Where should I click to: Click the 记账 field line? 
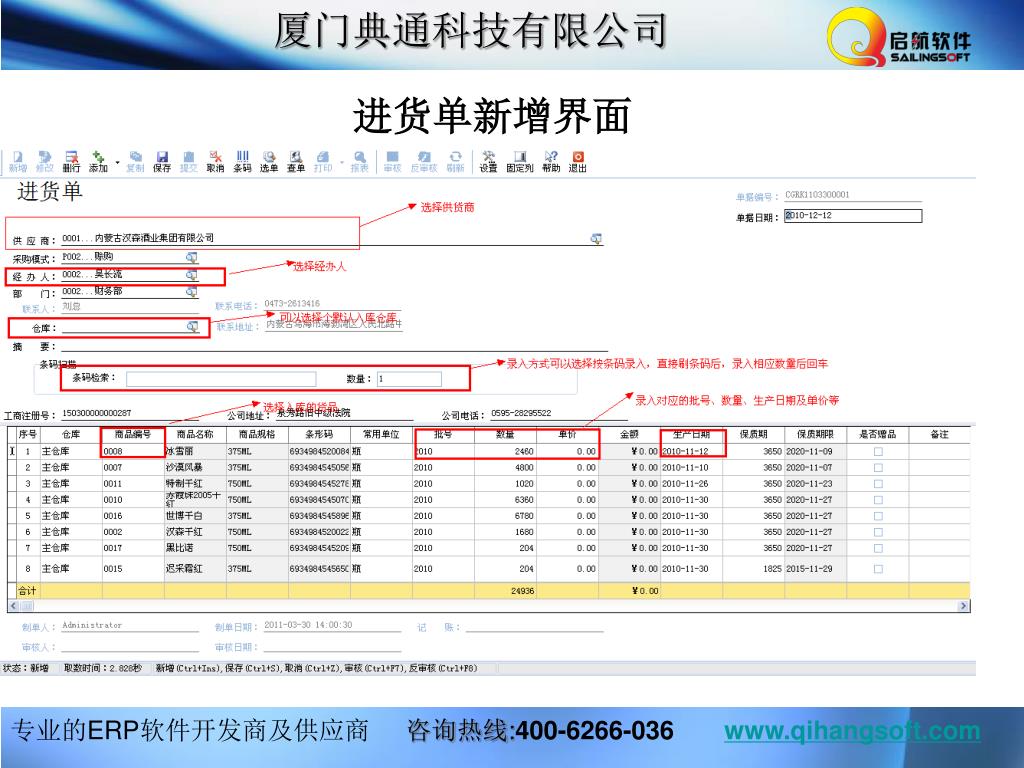(x=534, y=628)
